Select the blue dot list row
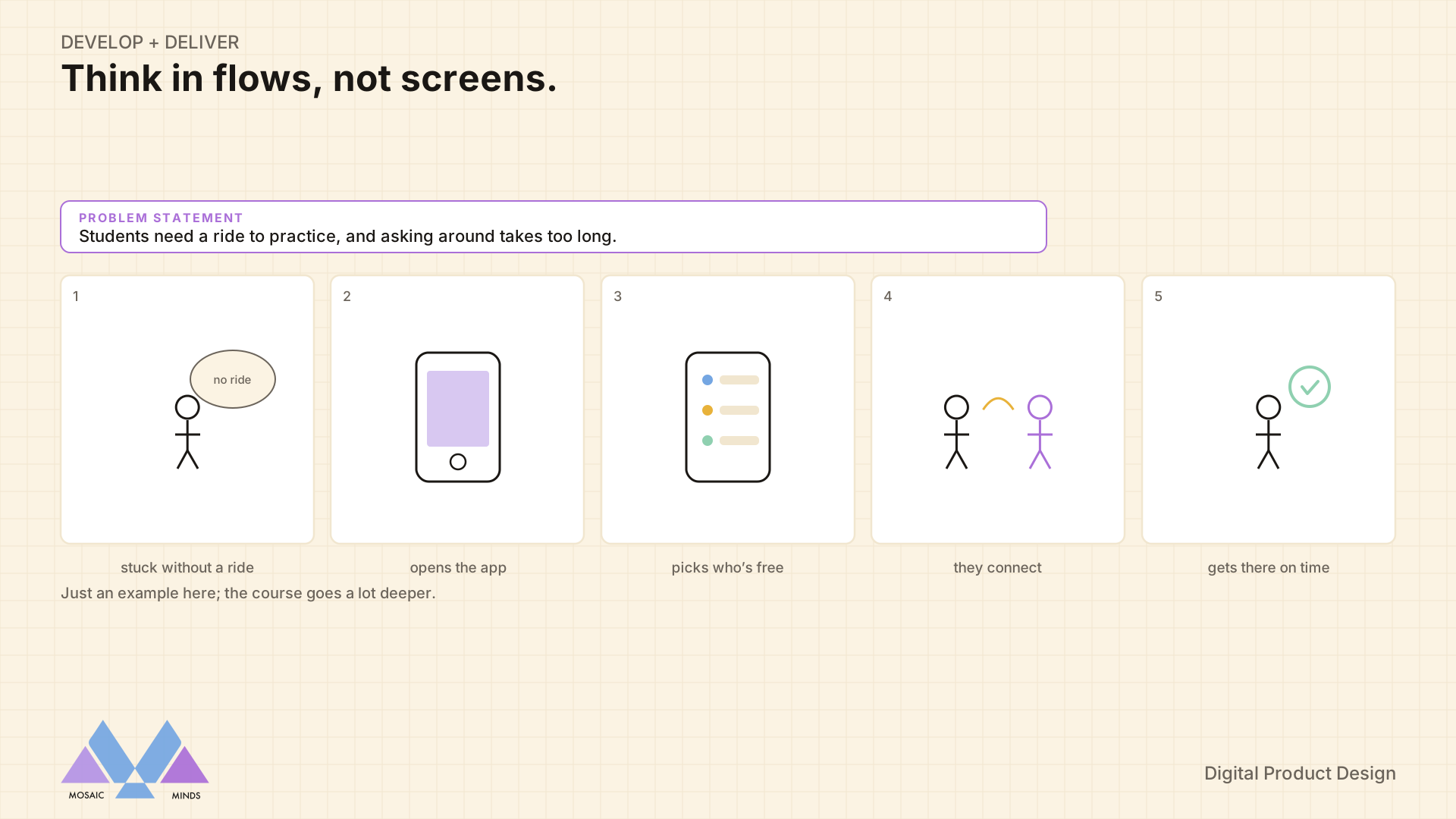The image size is (1456, 819). pos(730,380)
